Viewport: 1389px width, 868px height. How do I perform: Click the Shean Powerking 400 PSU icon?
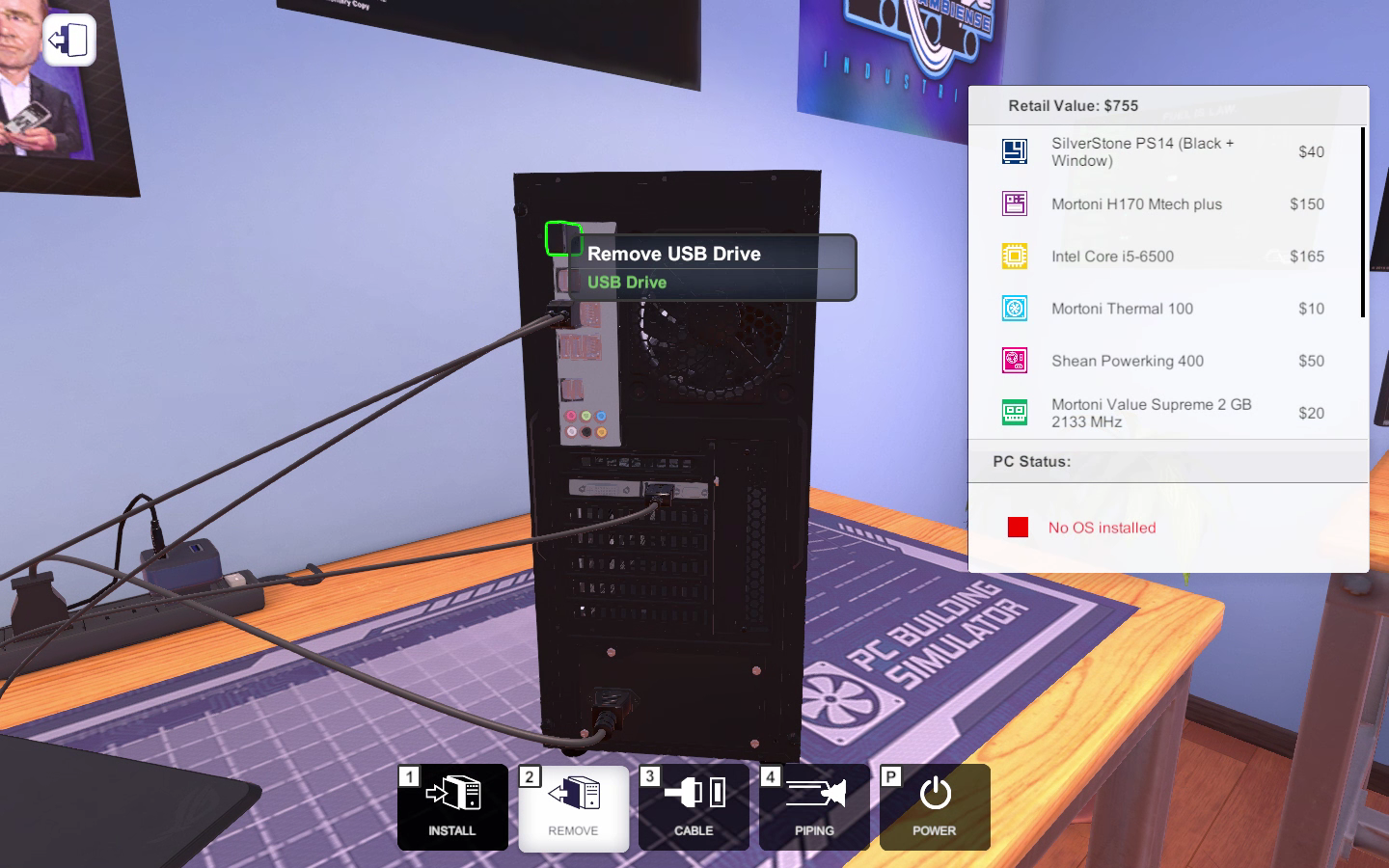(1014, 361)
